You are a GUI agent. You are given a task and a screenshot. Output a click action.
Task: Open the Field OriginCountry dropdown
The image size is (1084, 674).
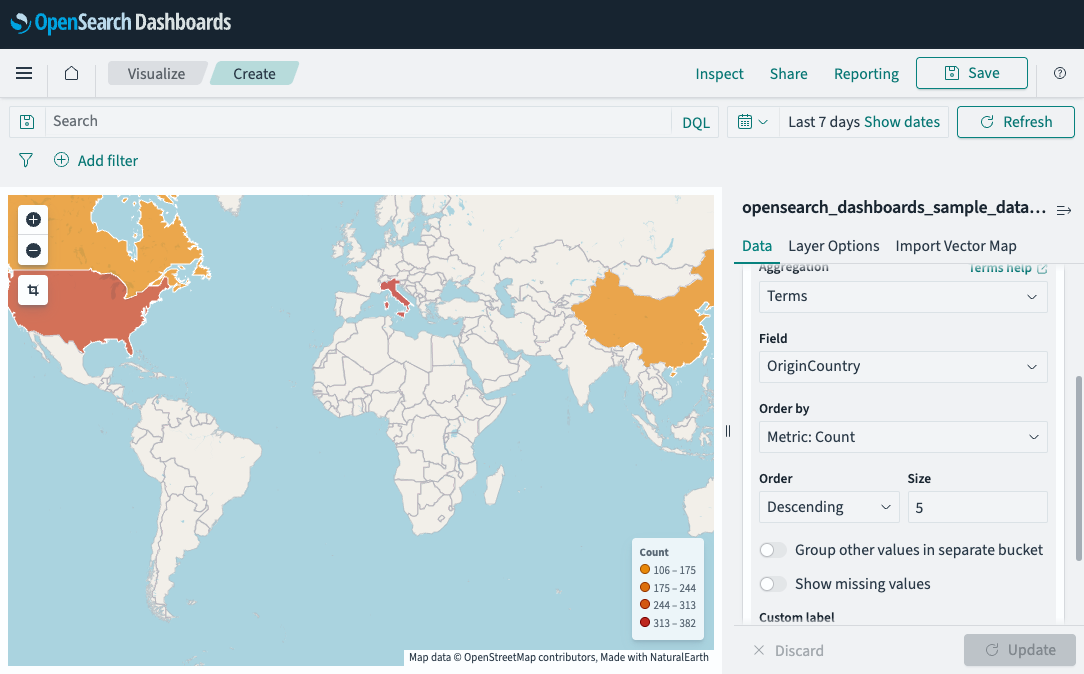(903, 366)
